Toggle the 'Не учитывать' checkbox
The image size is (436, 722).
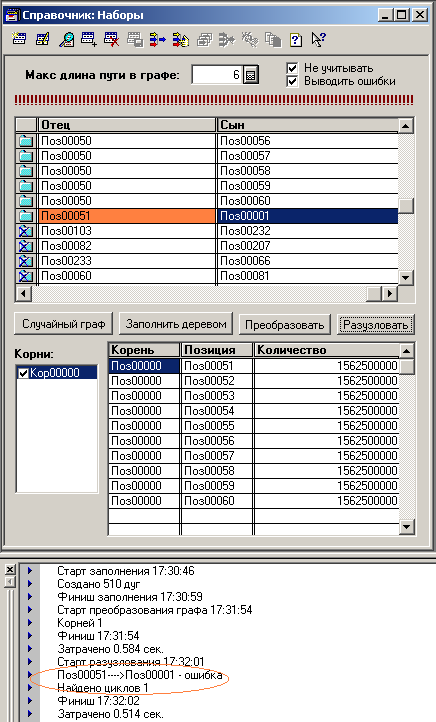(x=292, y=68)
